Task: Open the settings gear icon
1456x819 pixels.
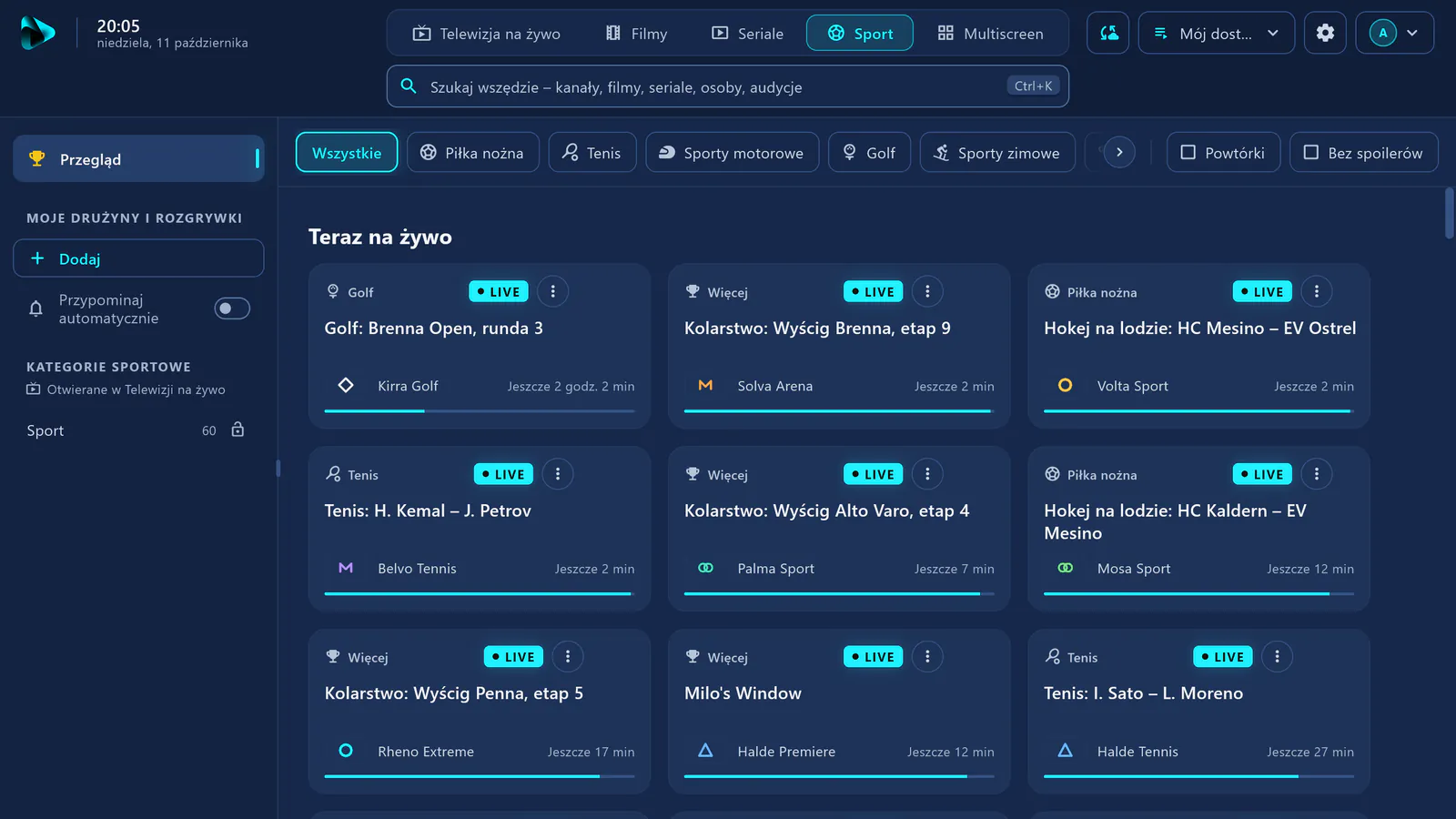Action: [x=1325, y=33]
